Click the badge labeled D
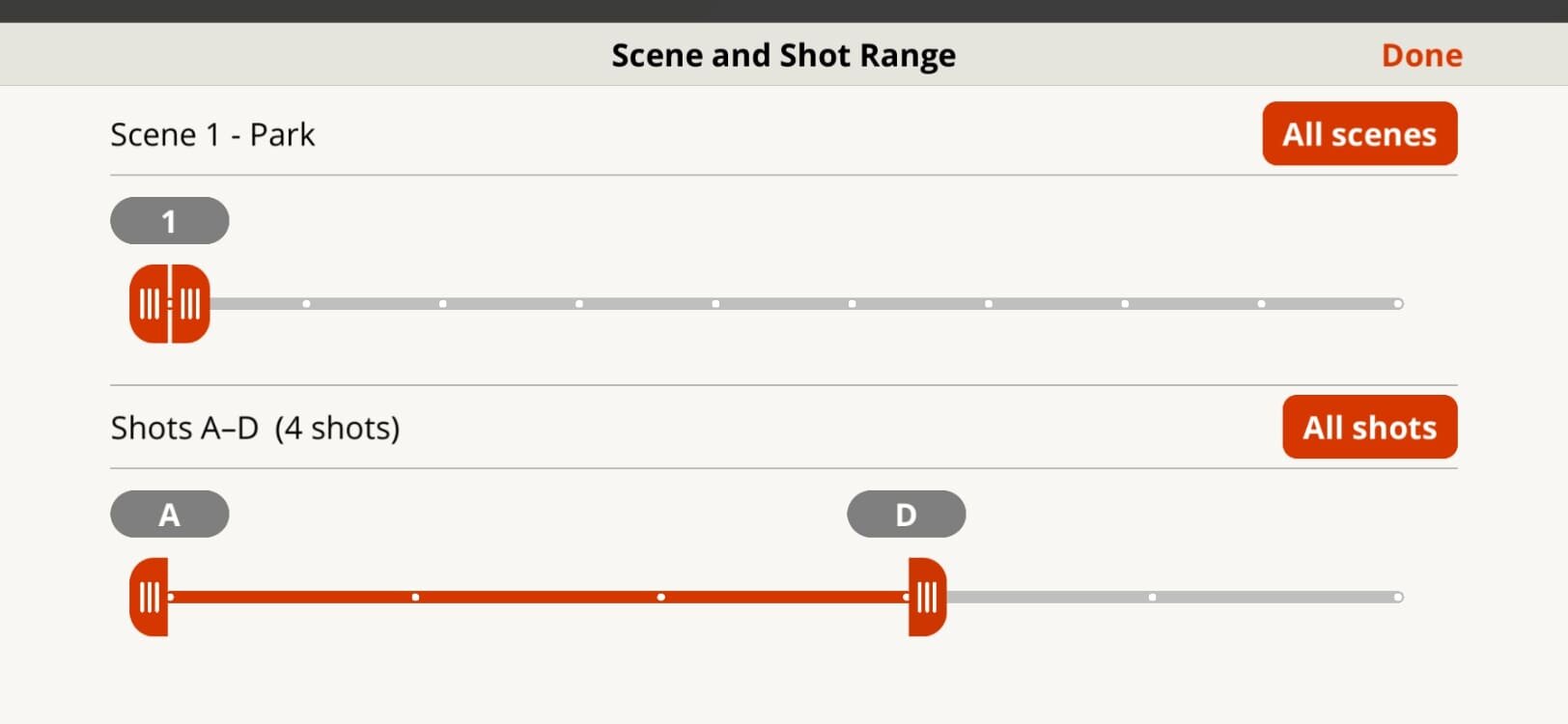Screen dimensions: 1568x724 tap(906, 514)
